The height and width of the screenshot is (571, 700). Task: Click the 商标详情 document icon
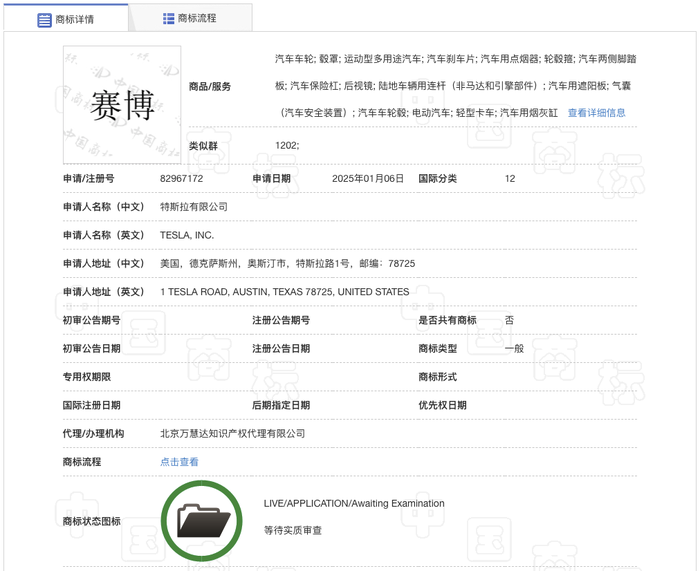(44, 20)
